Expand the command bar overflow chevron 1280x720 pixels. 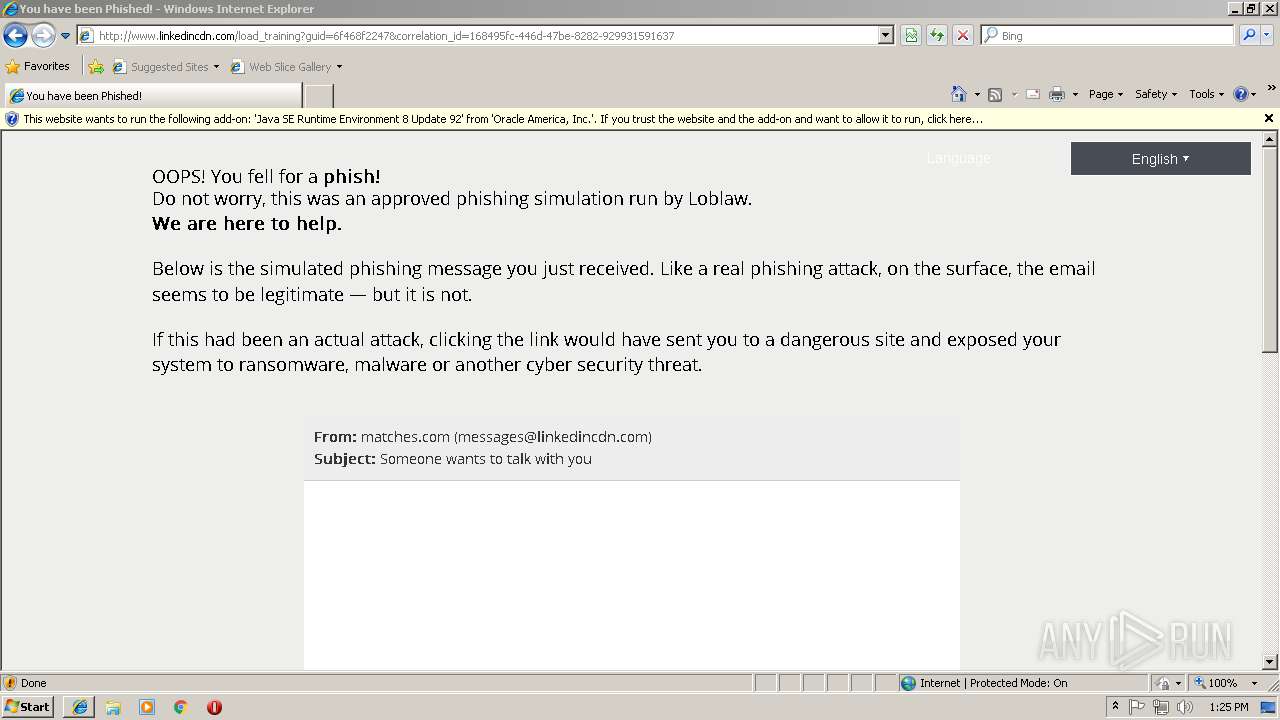click(x=1271, y=89)
